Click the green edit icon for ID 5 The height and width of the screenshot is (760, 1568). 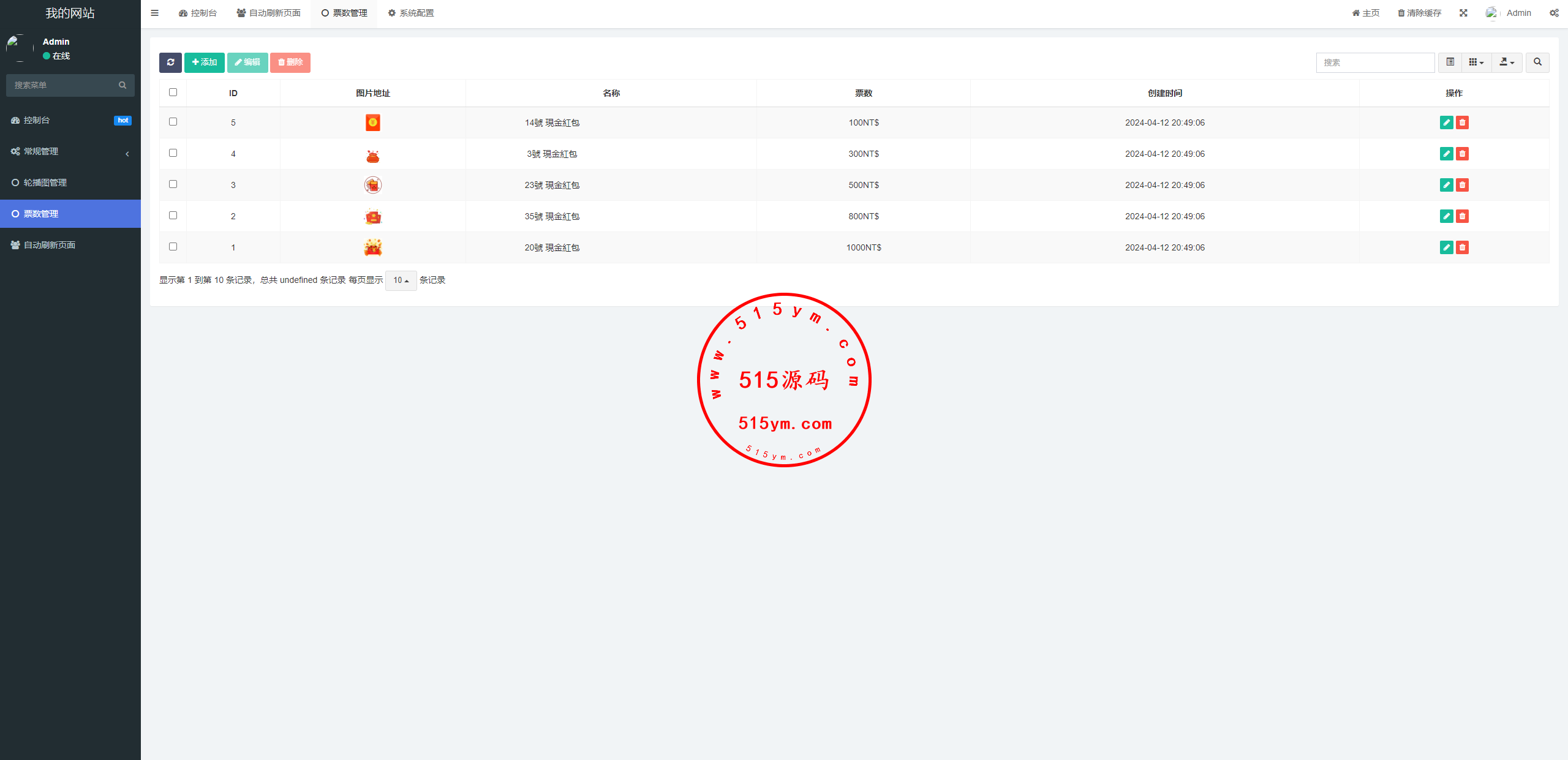(1446, 122)
